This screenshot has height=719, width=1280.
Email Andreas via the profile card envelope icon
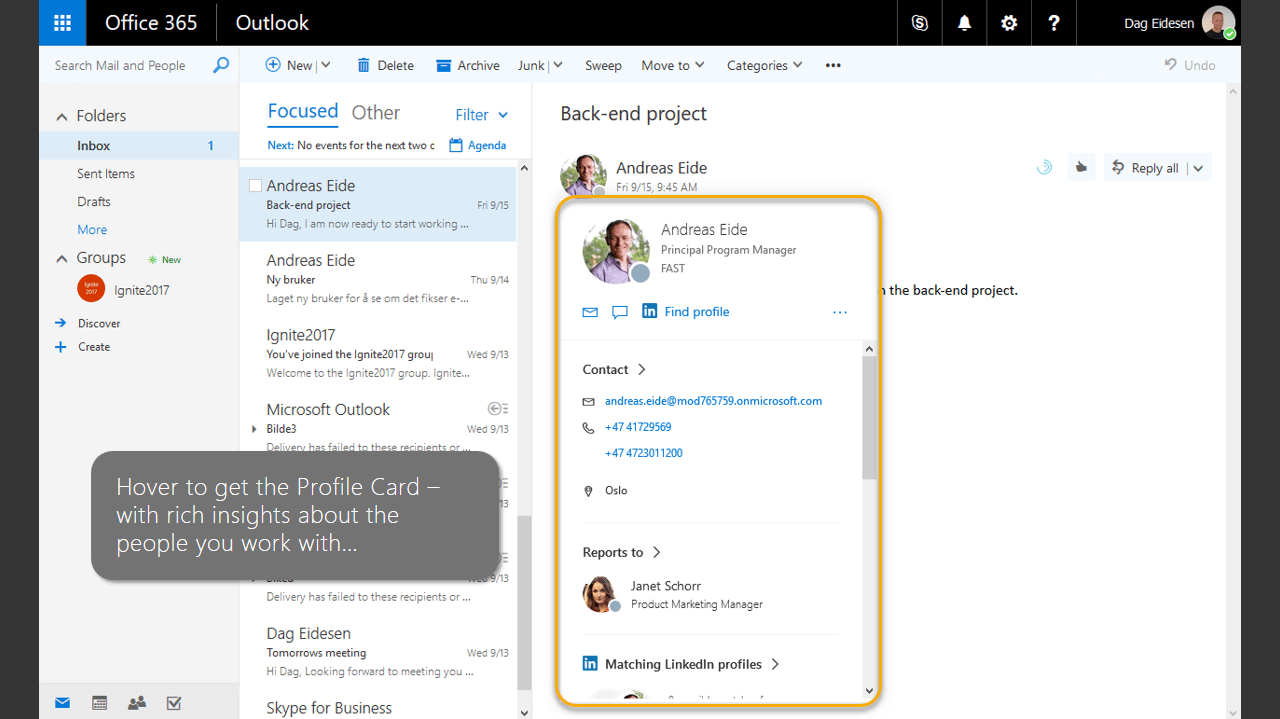590,312
